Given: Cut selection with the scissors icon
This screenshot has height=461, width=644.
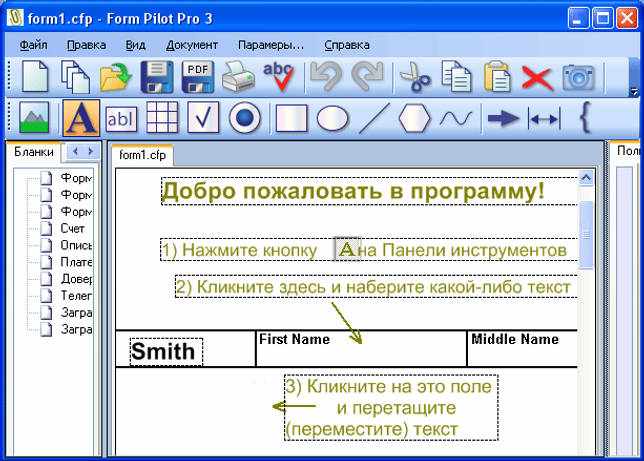Looking at the screenshot, I should coord(414,77).
